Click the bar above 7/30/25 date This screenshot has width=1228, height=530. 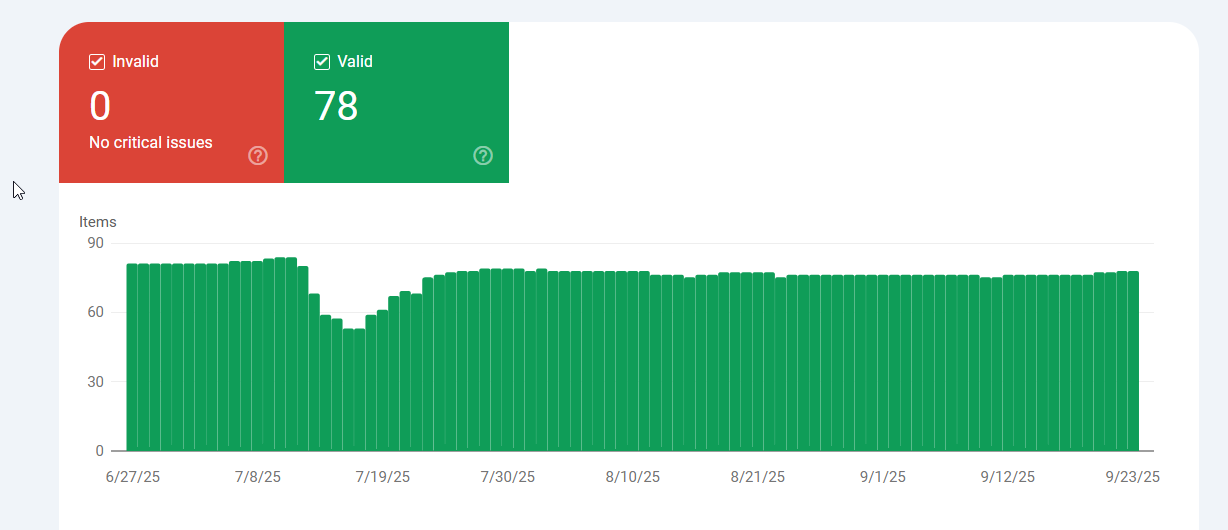[507, 360]
